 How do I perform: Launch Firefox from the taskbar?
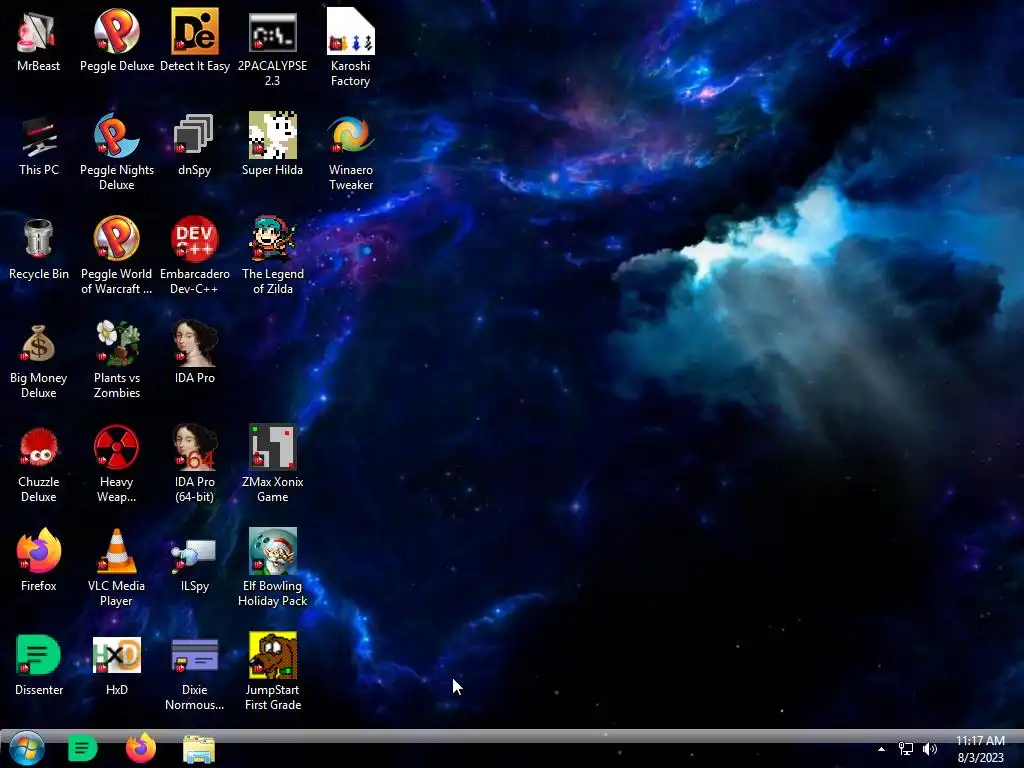(x=140, y=748)
